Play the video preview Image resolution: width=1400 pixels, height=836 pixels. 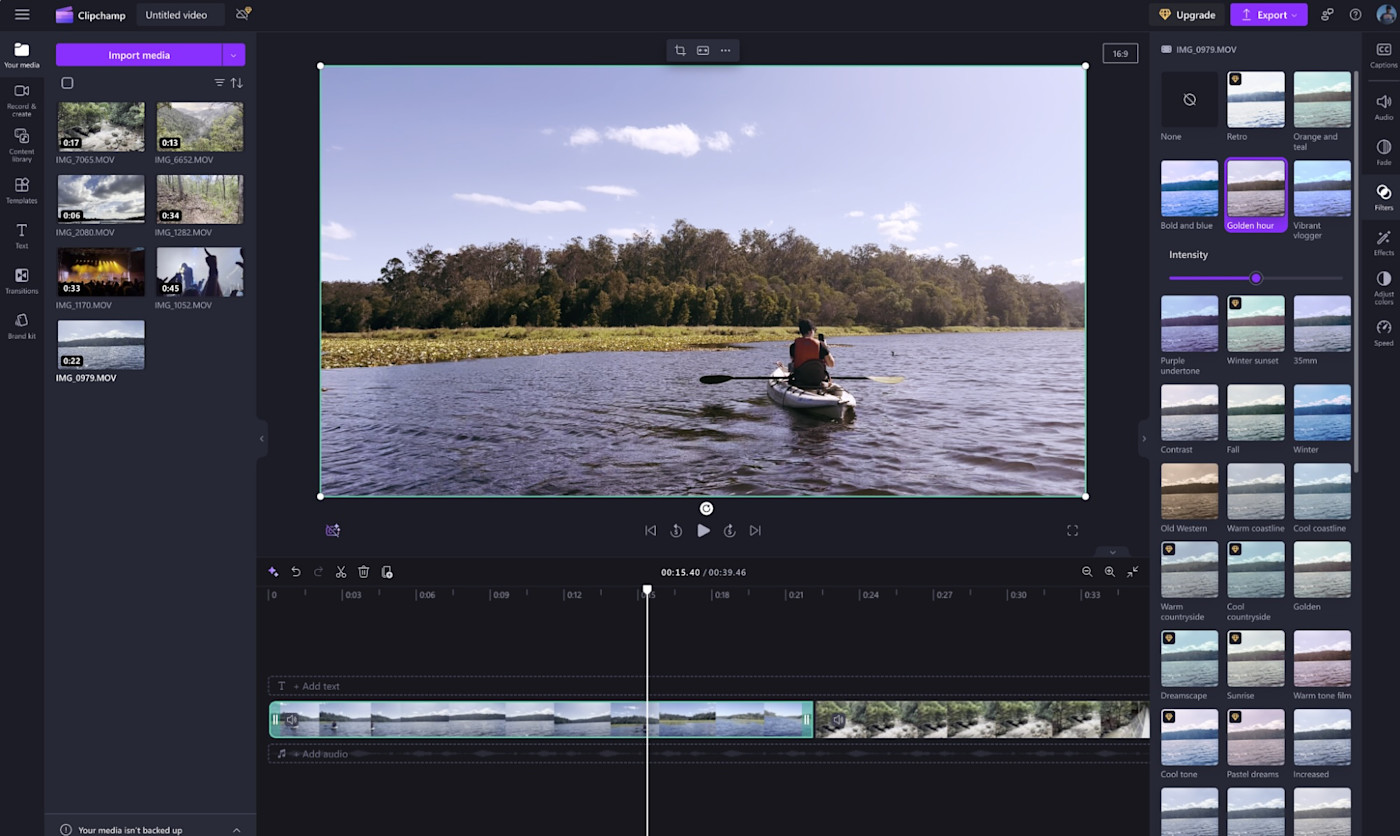(x=703, y=531)
